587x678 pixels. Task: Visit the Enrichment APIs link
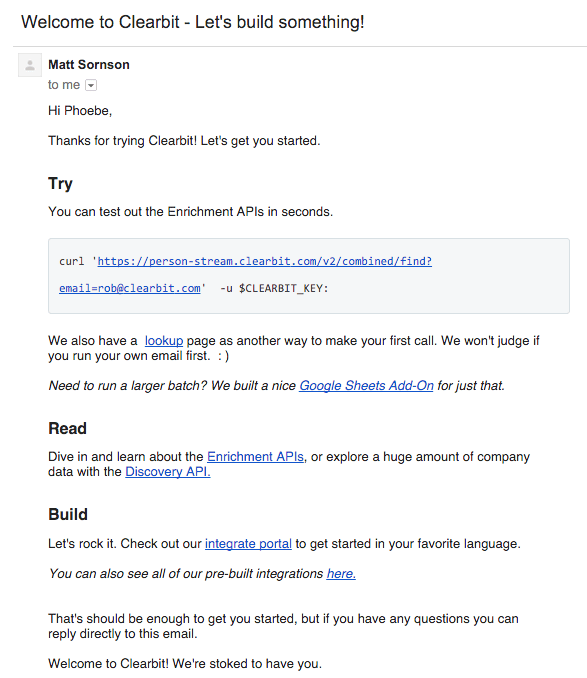point(255,457)
